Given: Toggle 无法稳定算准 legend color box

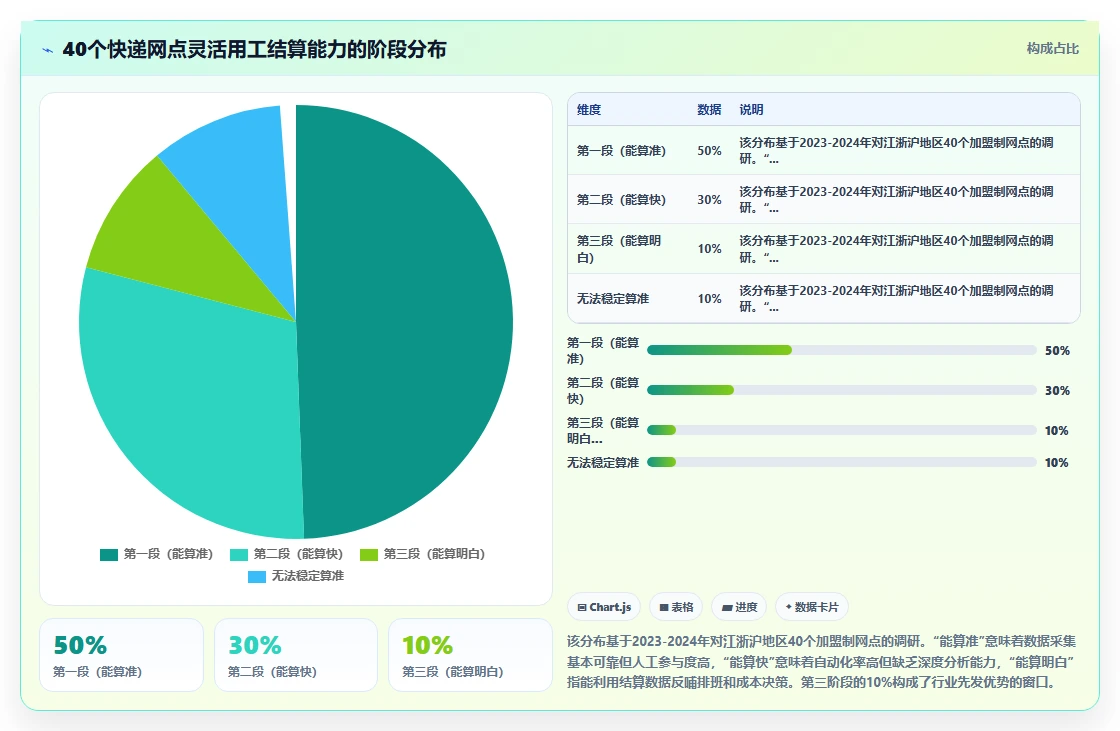Looking at the screenshot, I should point(256,577).
